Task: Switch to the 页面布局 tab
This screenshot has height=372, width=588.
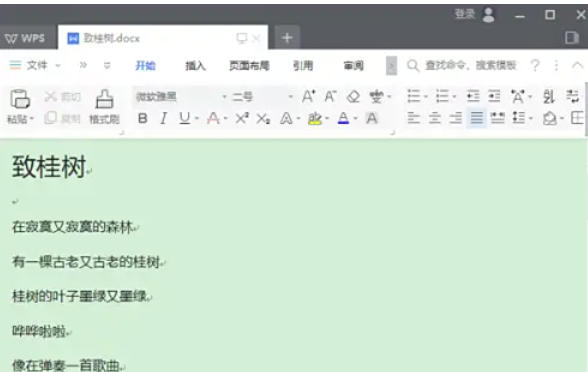Action: point(249,66)
